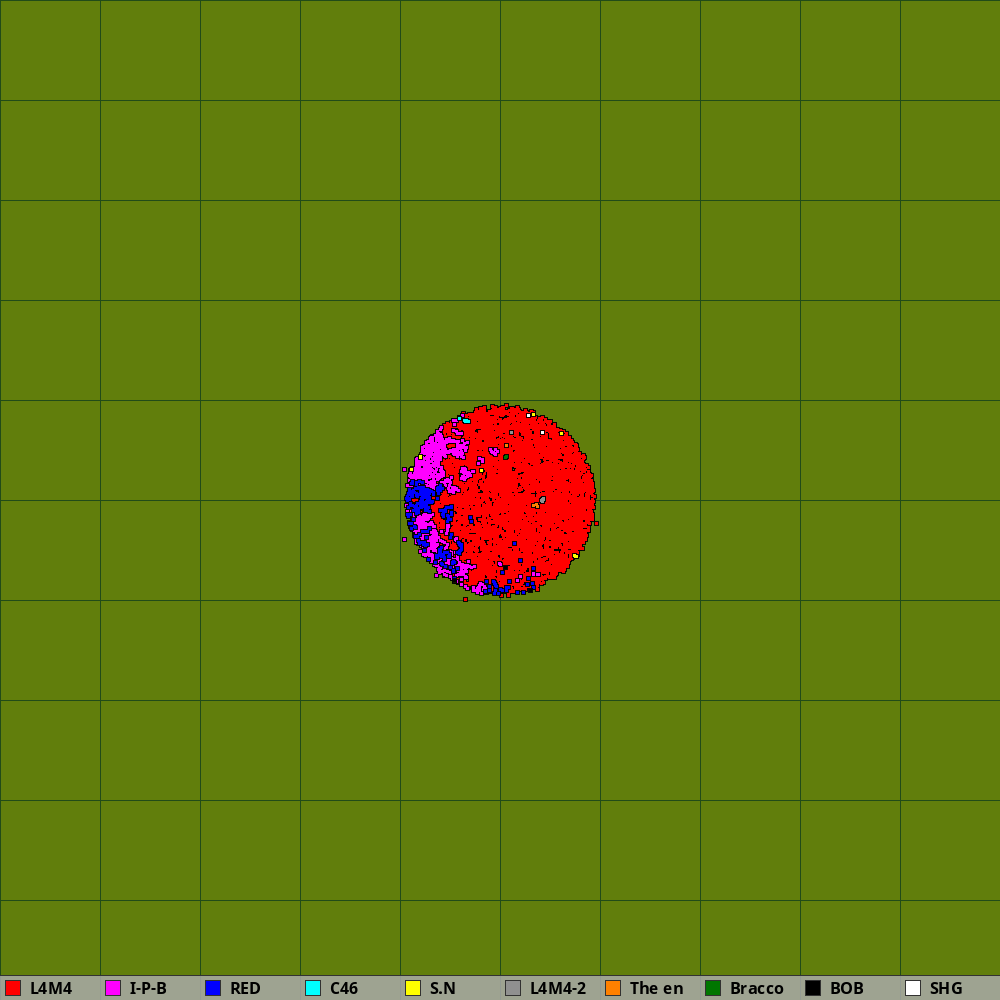Click the orange 'The en' legend swatch
1000x1000 pixels.
(x=613, y=988)
